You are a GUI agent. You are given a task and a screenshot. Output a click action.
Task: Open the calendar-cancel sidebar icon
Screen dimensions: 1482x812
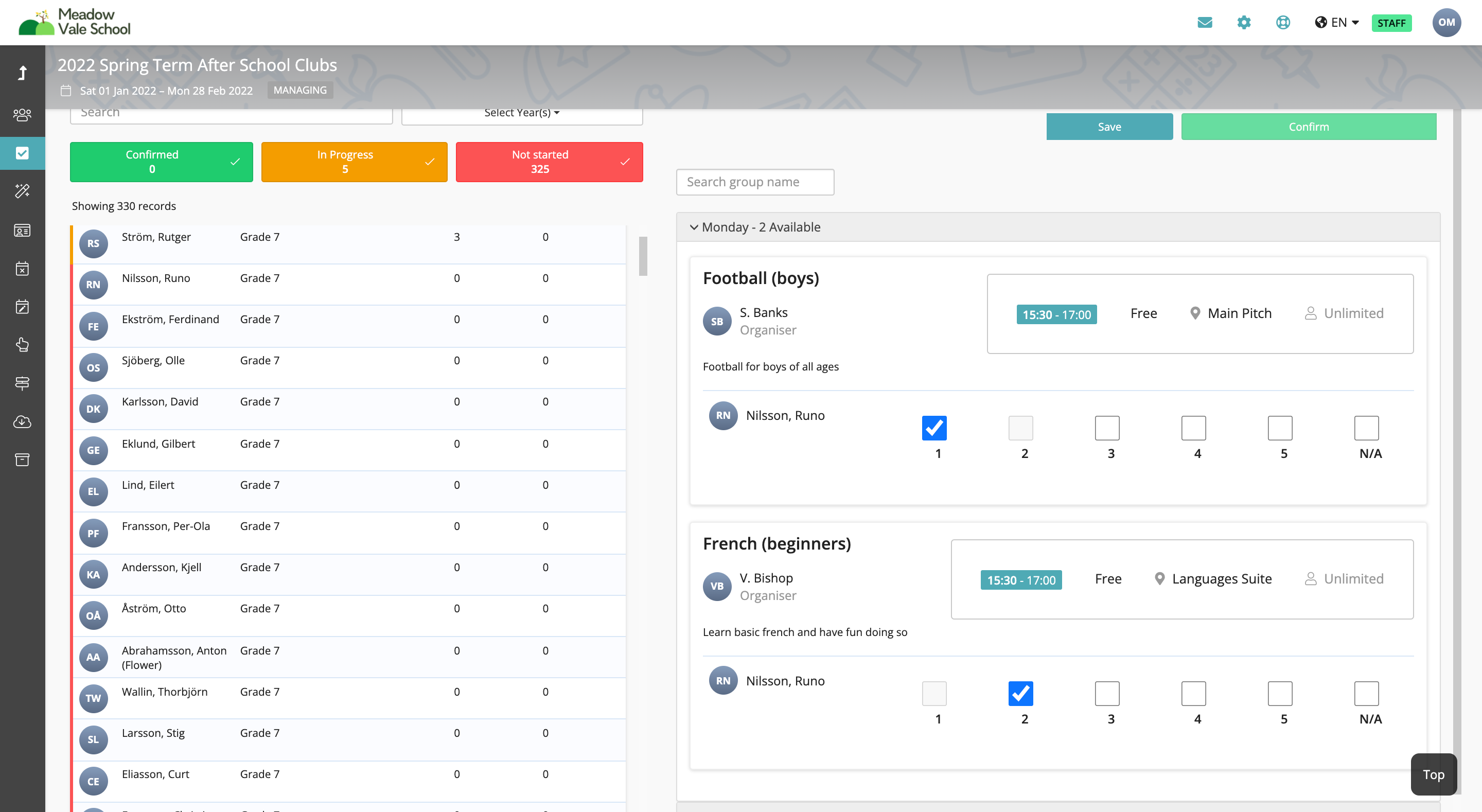click(23, 269)
